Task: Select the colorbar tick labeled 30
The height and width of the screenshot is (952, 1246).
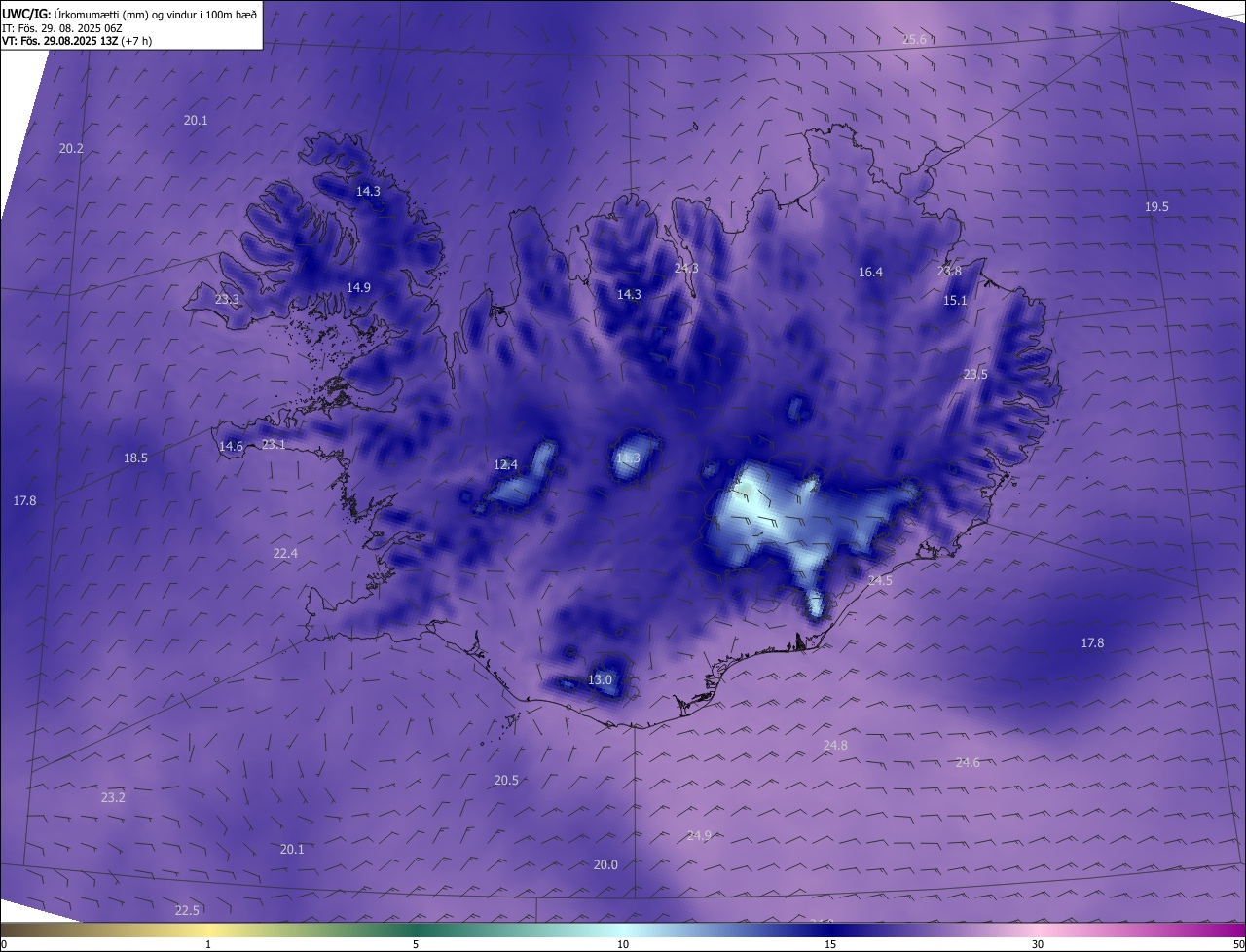Action: click(x=1038, y=944)
